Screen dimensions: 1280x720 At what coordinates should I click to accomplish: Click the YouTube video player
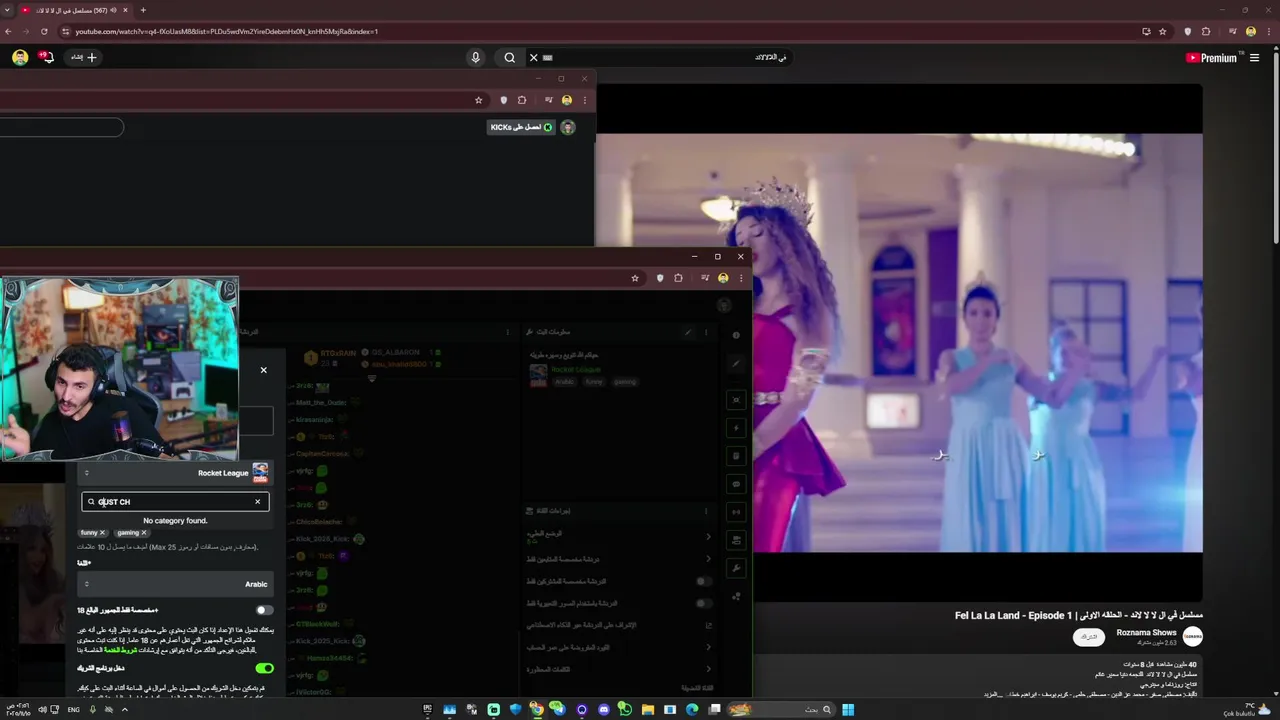click(898, 343)
